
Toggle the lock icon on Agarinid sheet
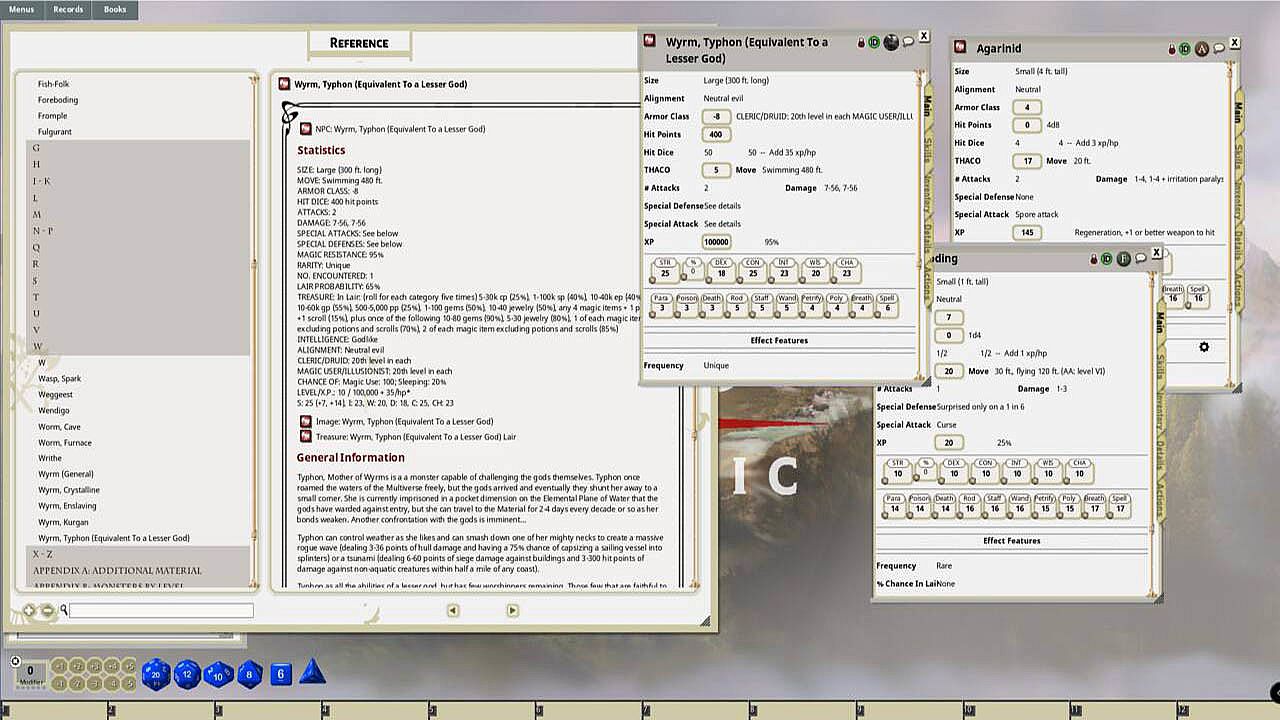click(1172, 48)
